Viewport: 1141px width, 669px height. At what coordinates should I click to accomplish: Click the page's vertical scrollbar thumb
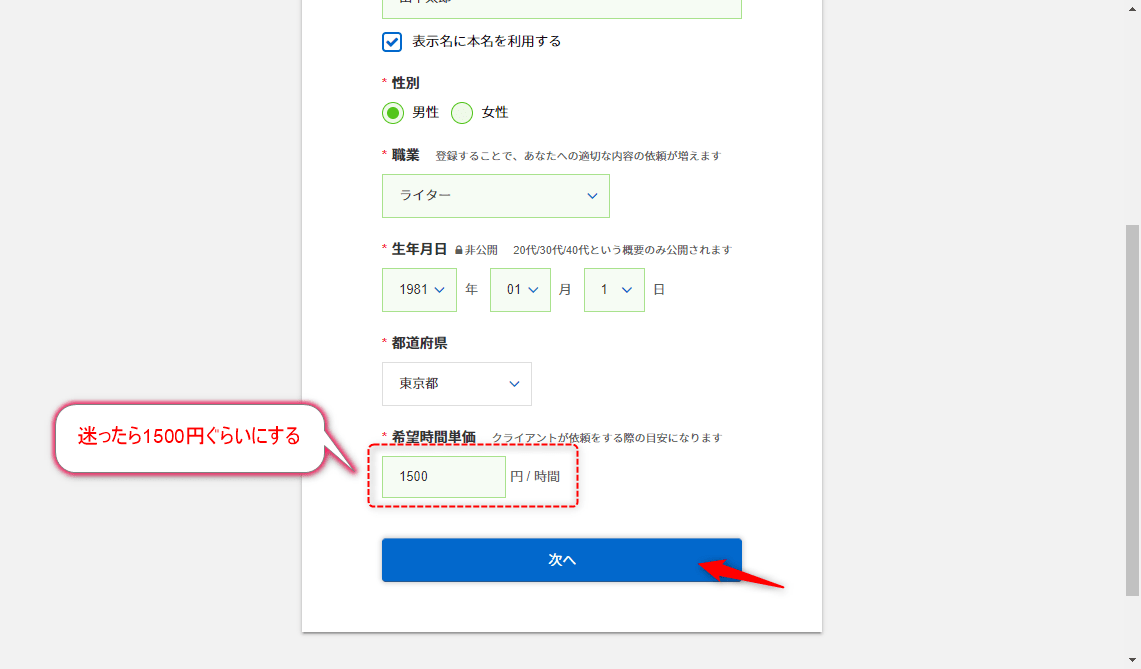[1132, 410]
